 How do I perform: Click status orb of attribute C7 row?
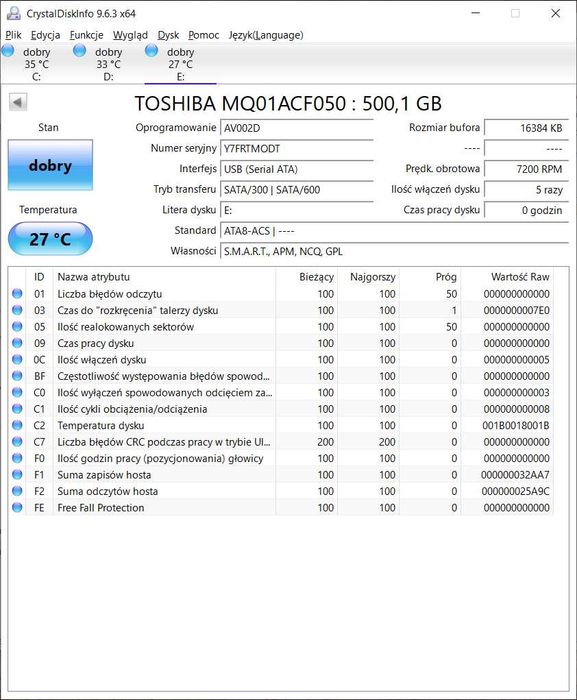tap(17, 442)
